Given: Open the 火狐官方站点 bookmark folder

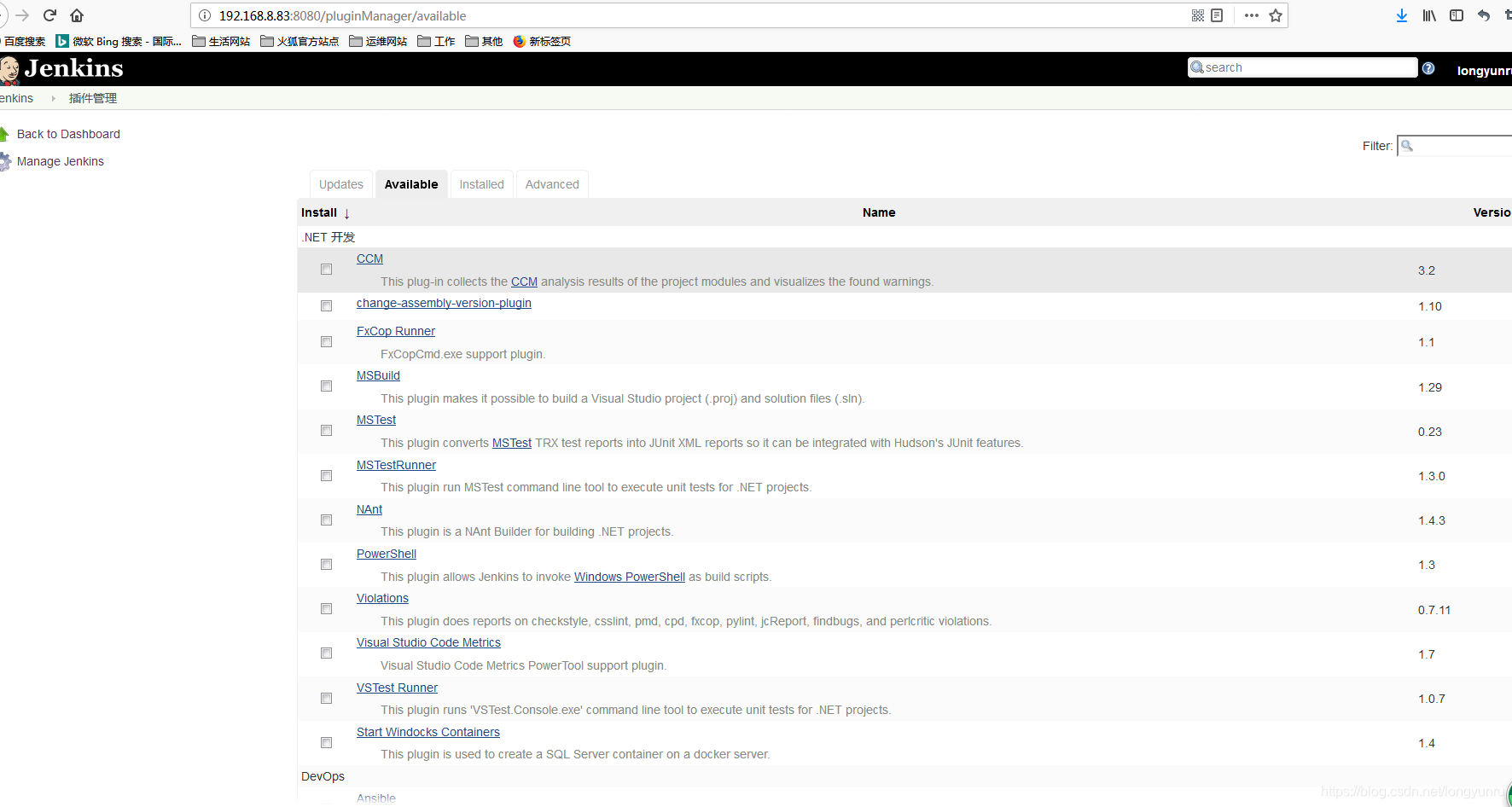Looking at the screenshot, I should tap(299, 41).
